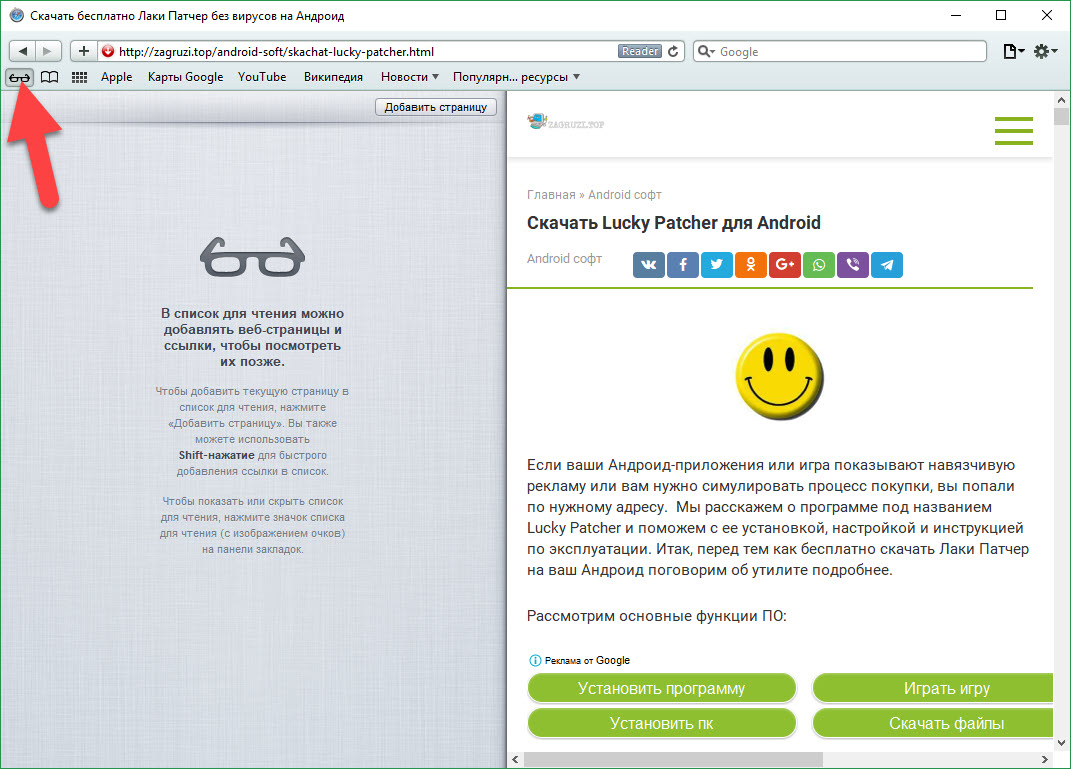Open the bookmarks book icon

(49, 77)
